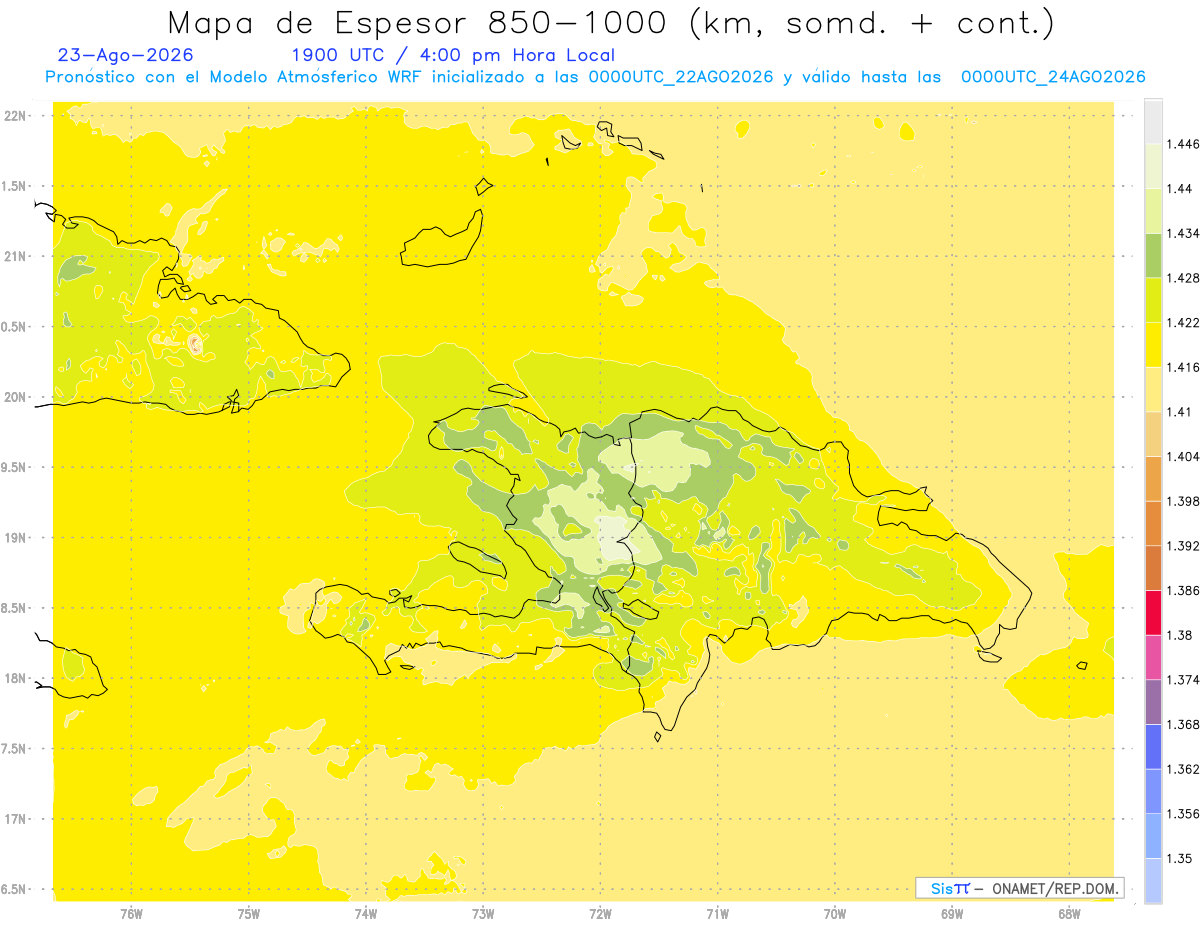Click the red legend swatch above 1.38

pyautogui.click(x=1153, y=612)
